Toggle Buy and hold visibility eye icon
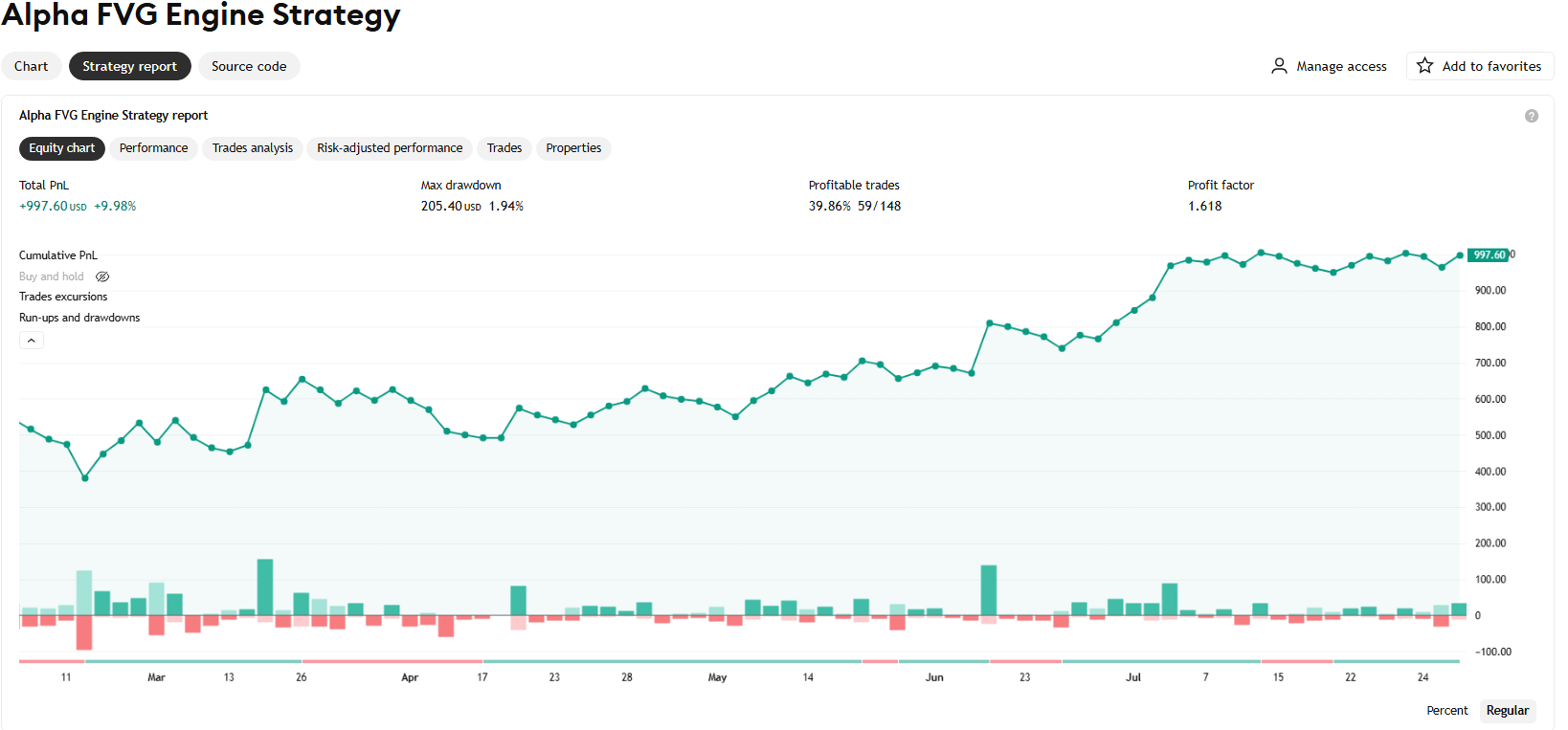This screenshot has width=1568, height=730. pos(102,277)
